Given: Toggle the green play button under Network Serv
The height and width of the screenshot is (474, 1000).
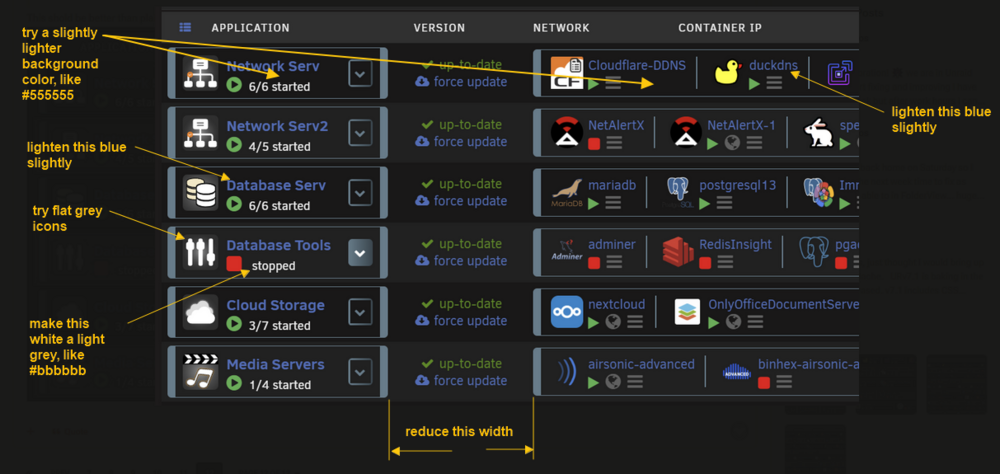Looking at the screenshot, I should (234, 85).
